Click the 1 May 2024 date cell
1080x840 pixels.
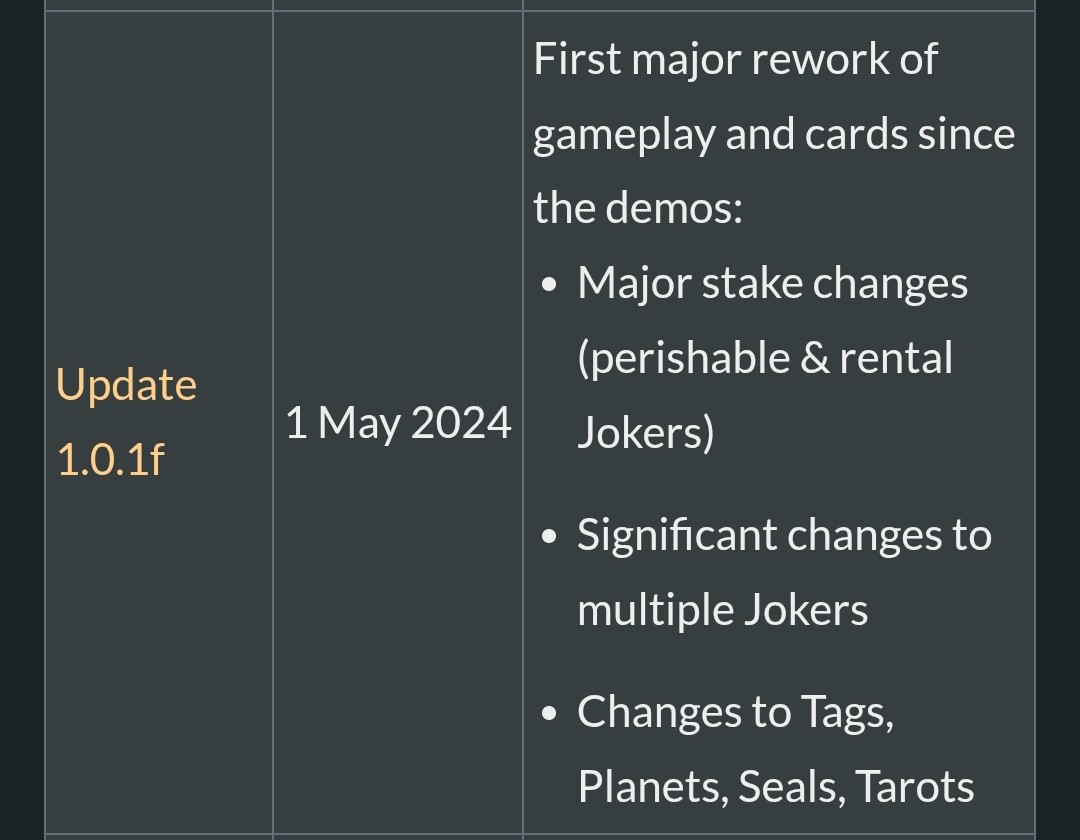(x=398, y=422)
